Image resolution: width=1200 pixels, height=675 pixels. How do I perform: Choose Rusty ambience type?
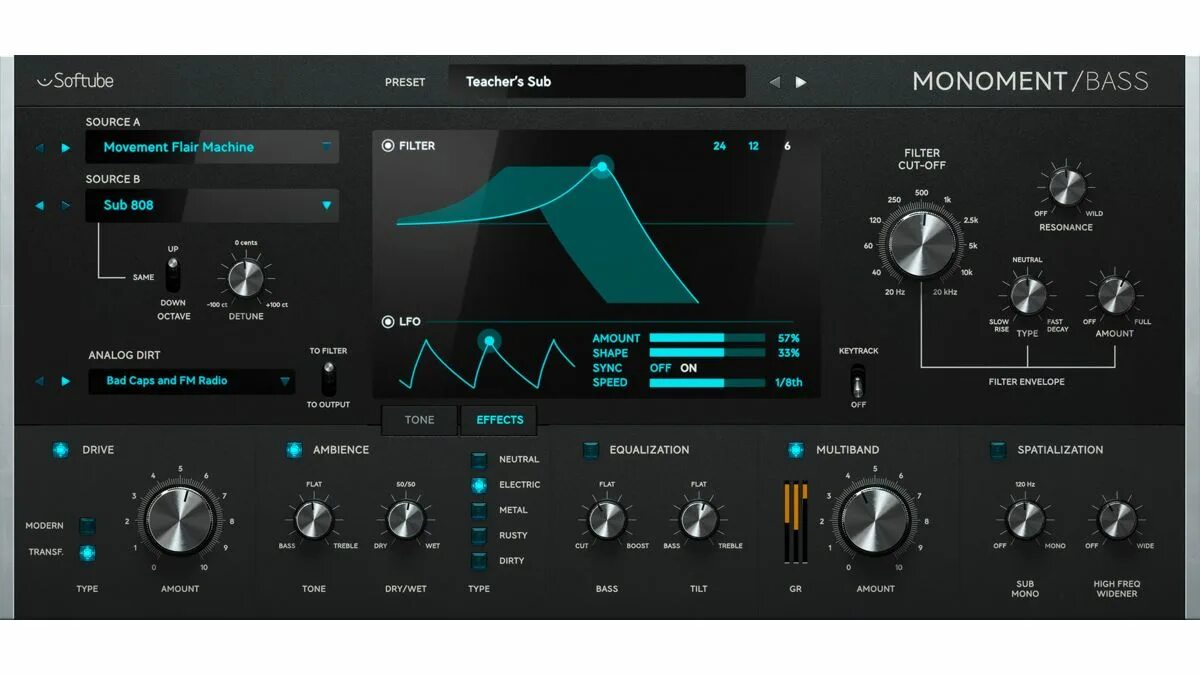pos(479,535)
